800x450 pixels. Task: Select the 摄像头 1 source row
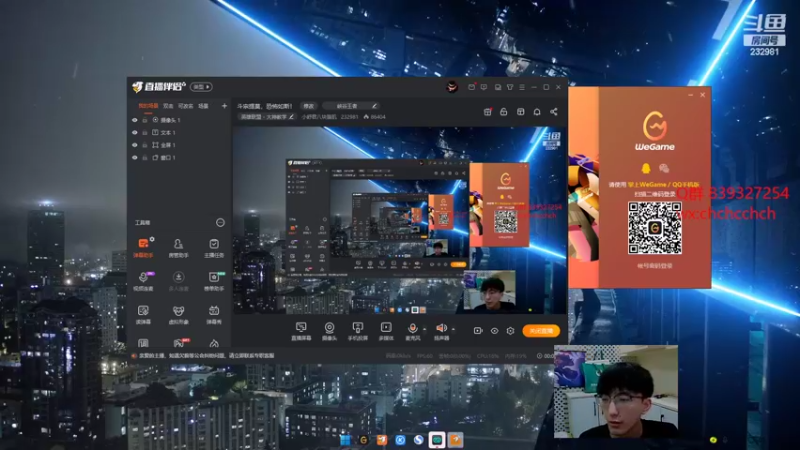(179, 120)
